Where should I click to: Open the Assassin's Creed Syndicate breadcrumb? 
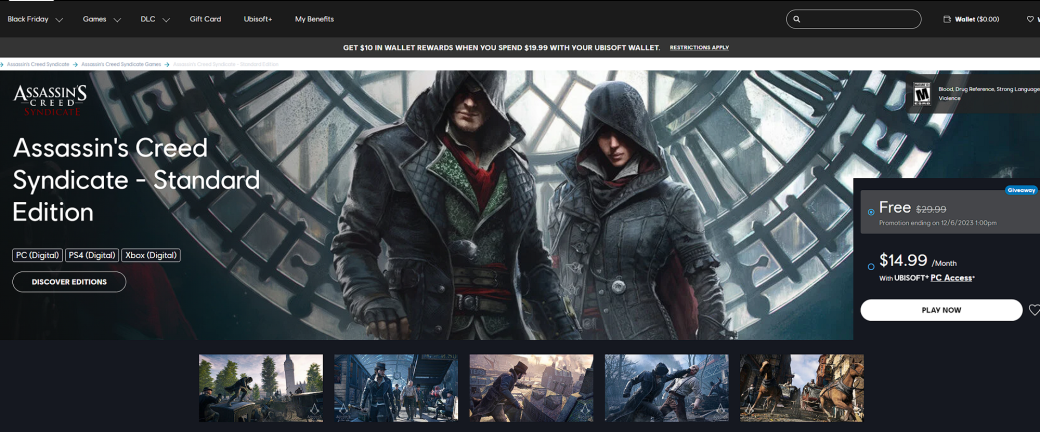[36, 64]
